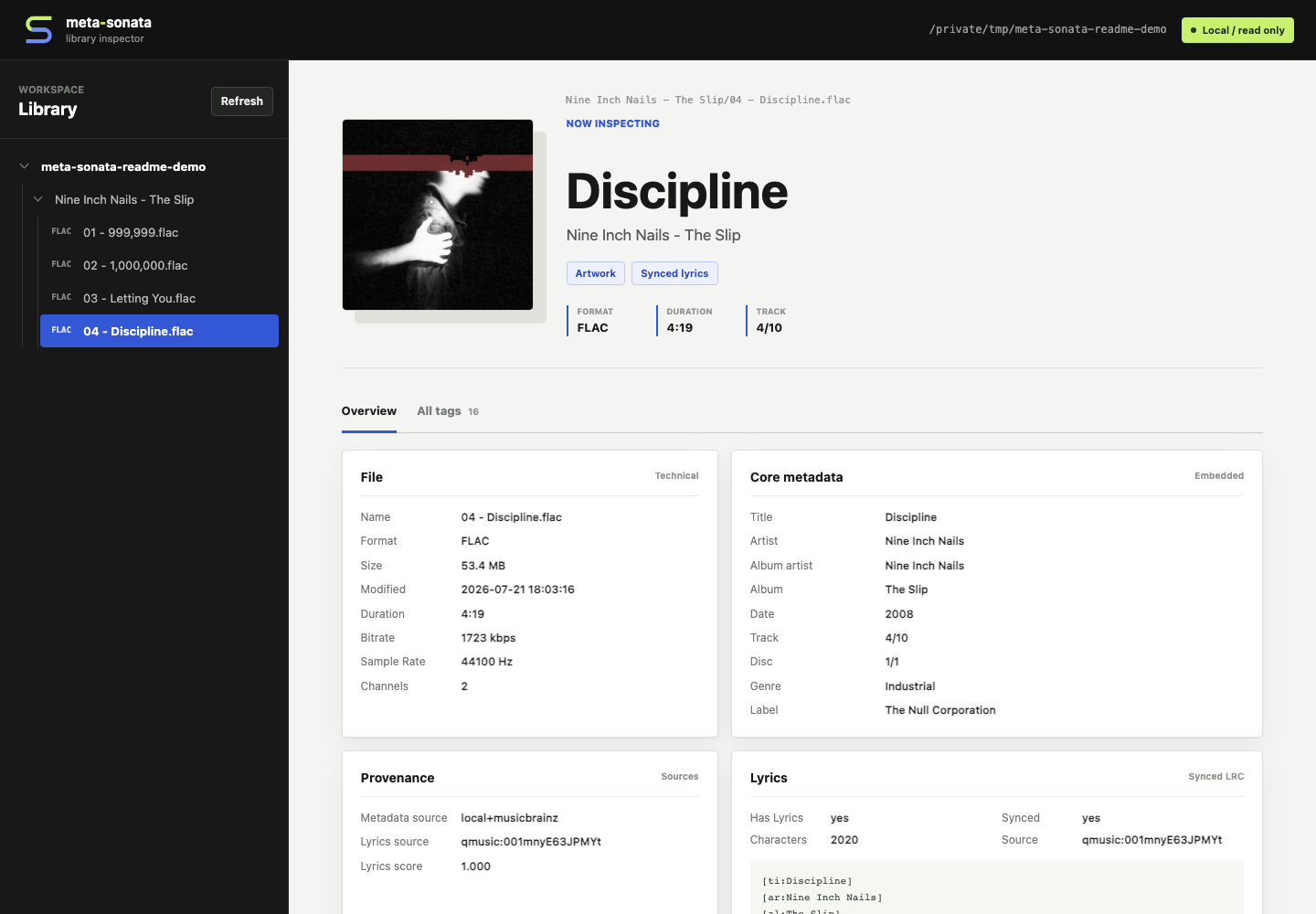This screenshot has height=914, width=1316.
Task: Click the library path /private/tmp/meta-sonata-readme-demo
Action: pyautogui.click(x=1047, y=29)
